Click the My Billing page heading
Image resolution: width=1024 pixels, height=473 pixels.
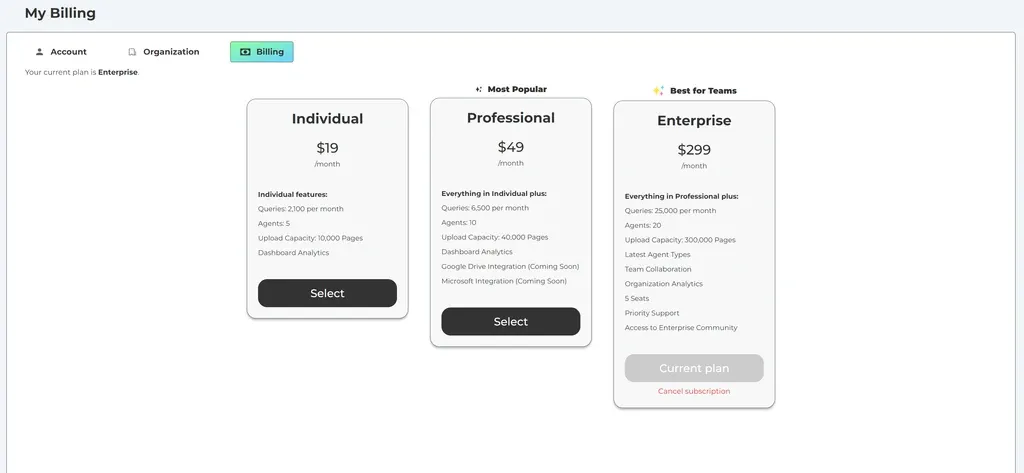pos(60,13)
